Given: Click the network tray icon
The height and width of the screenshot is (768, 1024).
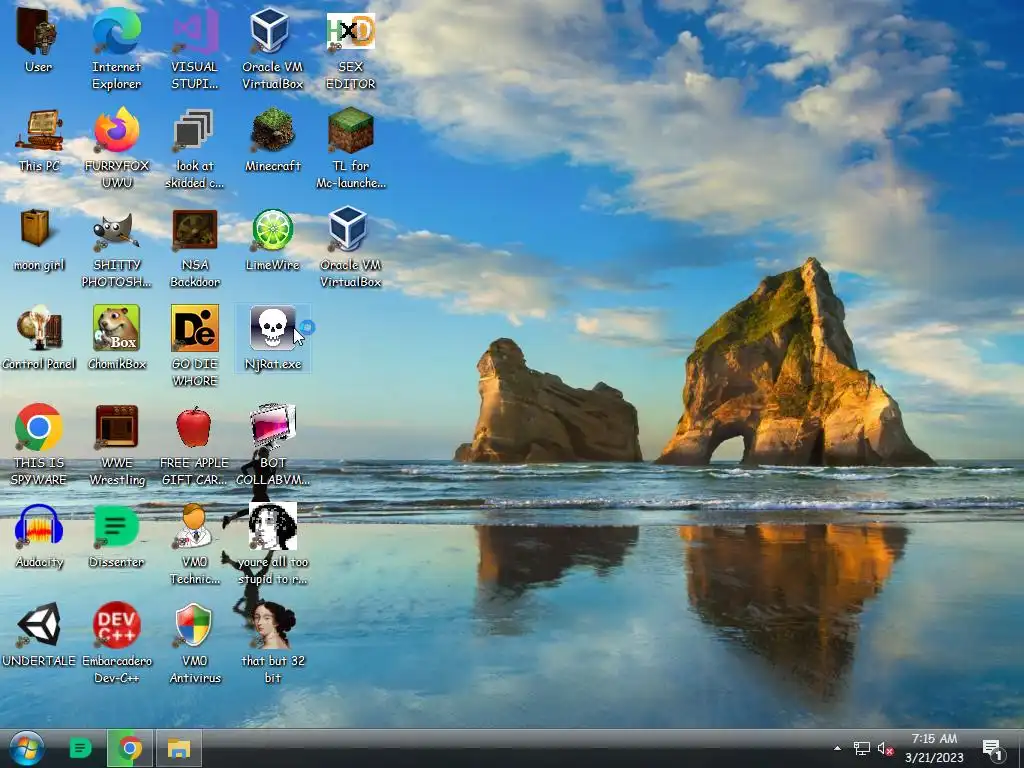Looking at the screenshot, I should (861, 748).
